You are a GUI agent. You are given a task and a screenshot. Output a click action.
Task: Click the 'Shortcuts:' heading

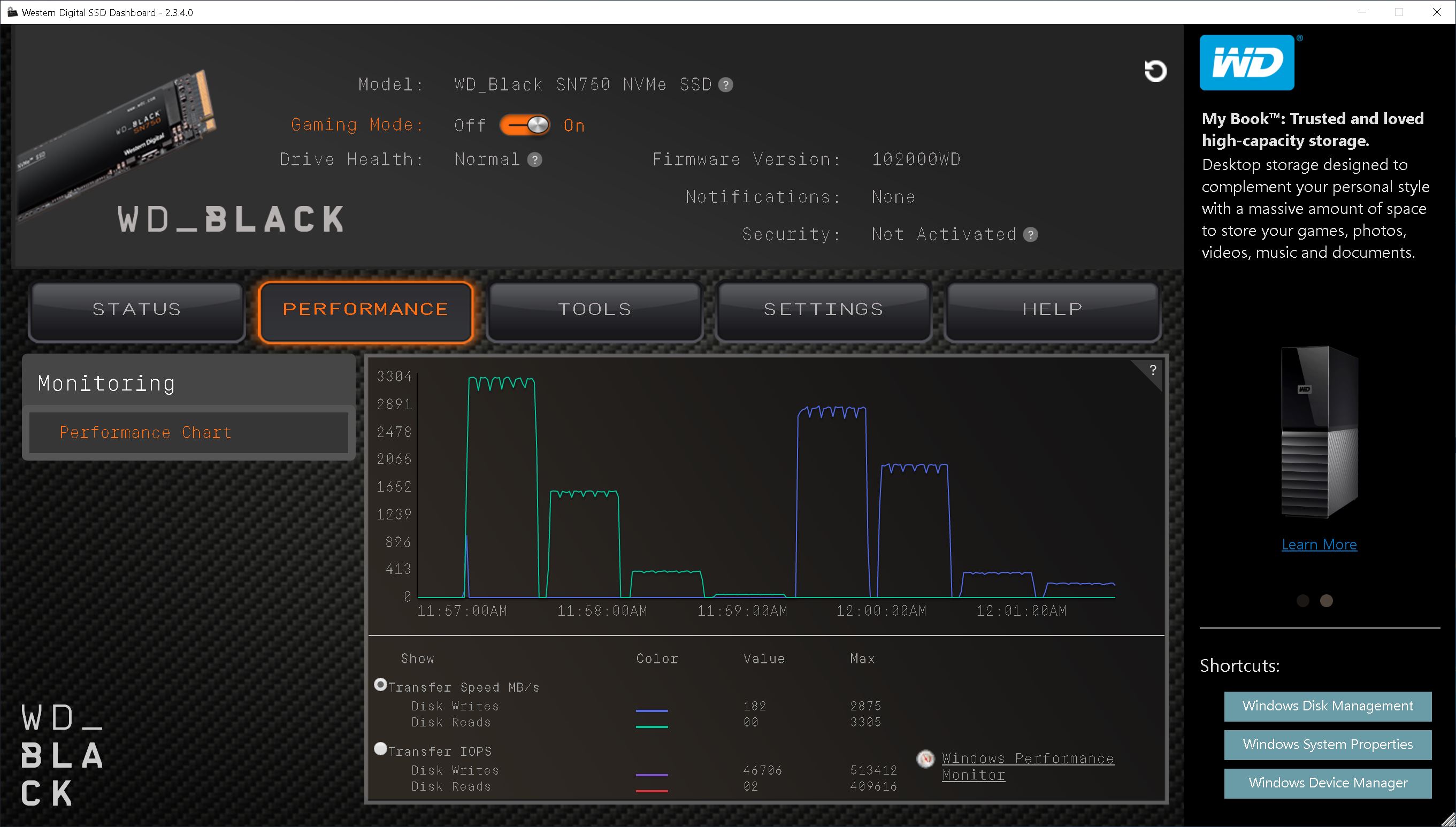tap(1240, 665)
